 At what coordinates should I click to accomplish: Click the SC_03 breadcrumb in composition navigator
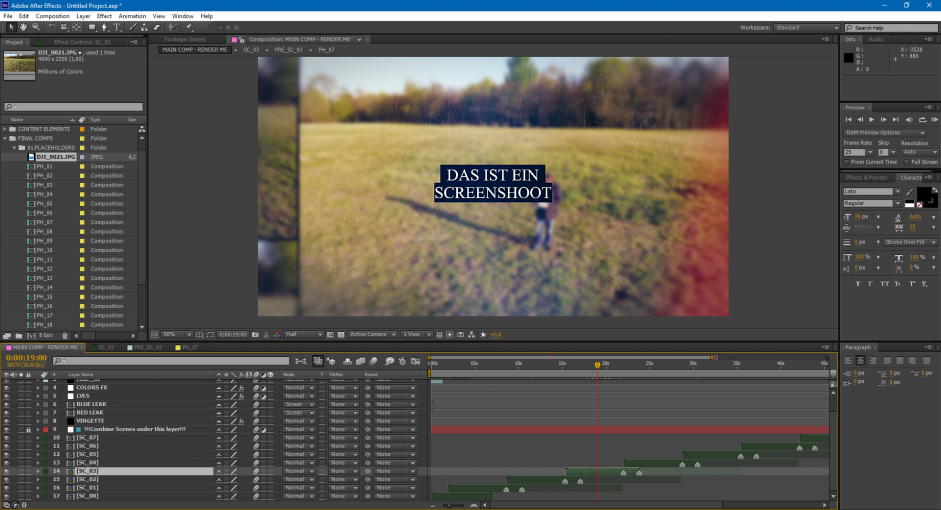(251, 49)
